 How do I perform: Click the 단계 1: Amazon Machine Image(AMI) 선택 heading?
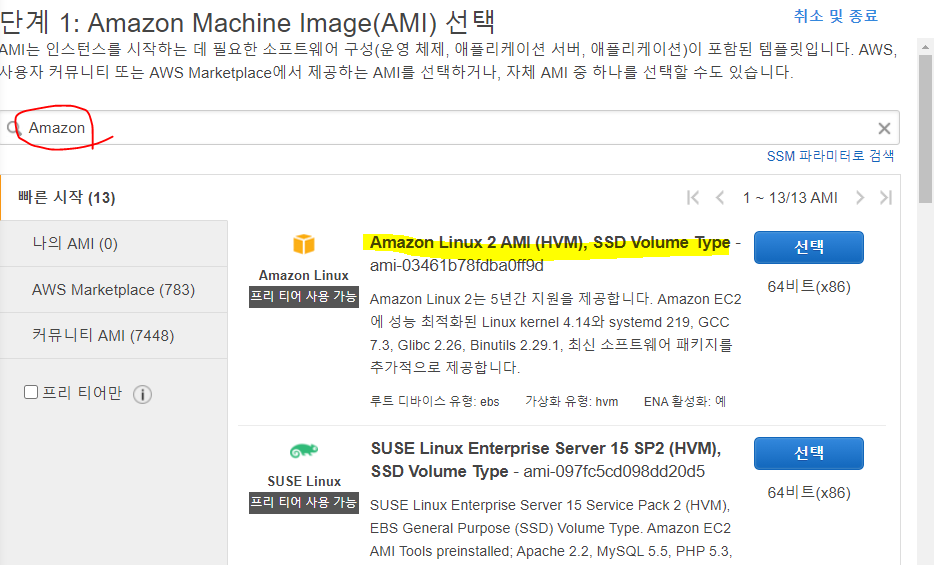tap(247, 23)
